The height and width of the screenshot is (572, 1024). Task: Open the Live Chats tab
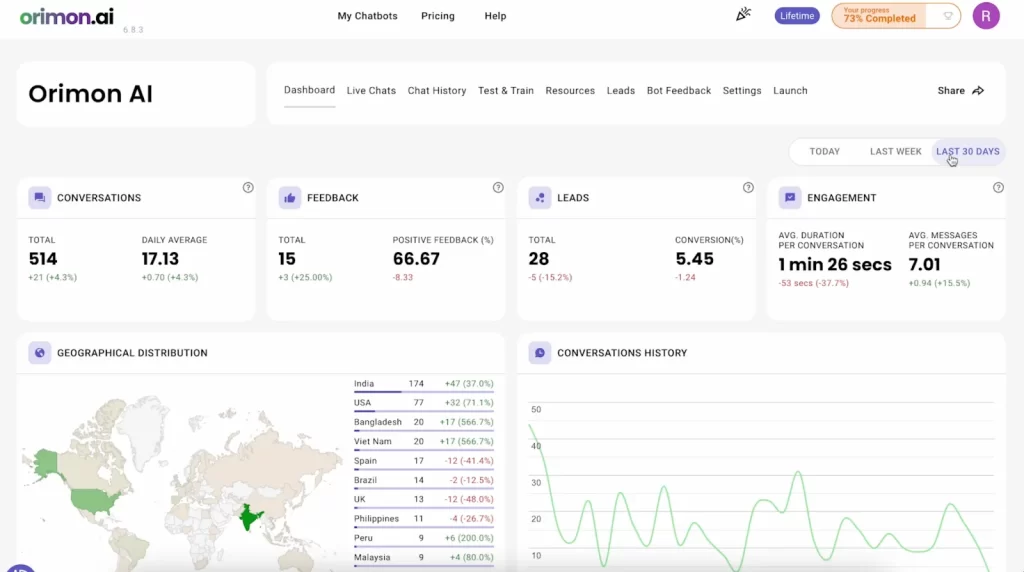371,91
